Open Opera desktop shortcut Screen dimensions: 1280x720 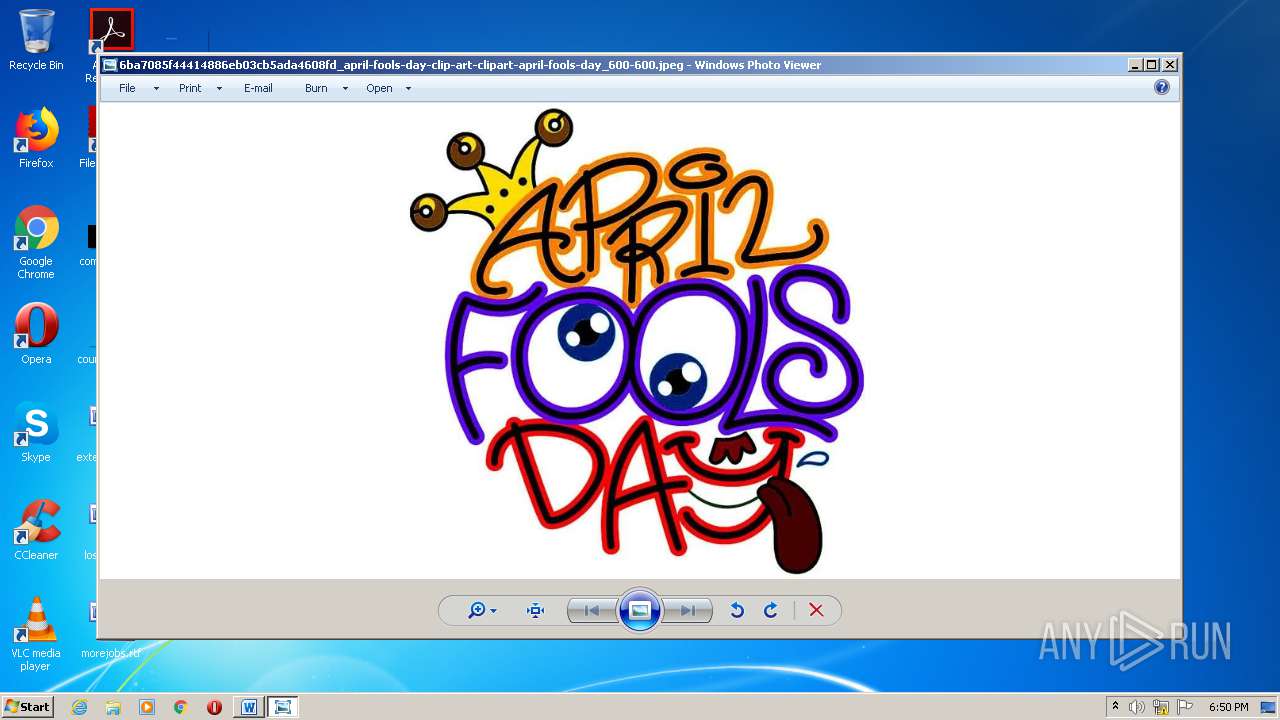36,334
